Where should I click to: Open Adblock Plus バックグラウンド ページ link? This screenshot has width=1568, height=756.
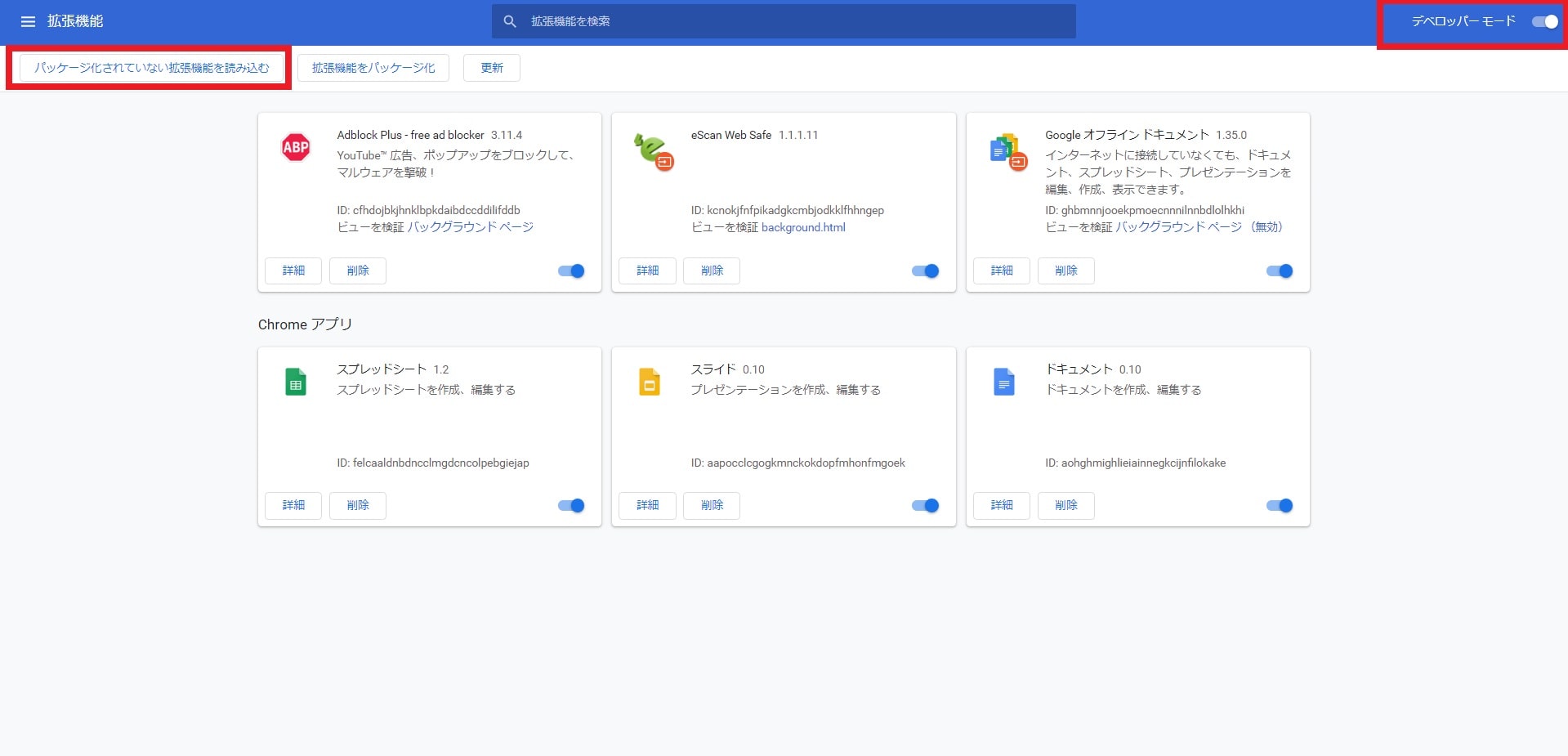point(471,227)
